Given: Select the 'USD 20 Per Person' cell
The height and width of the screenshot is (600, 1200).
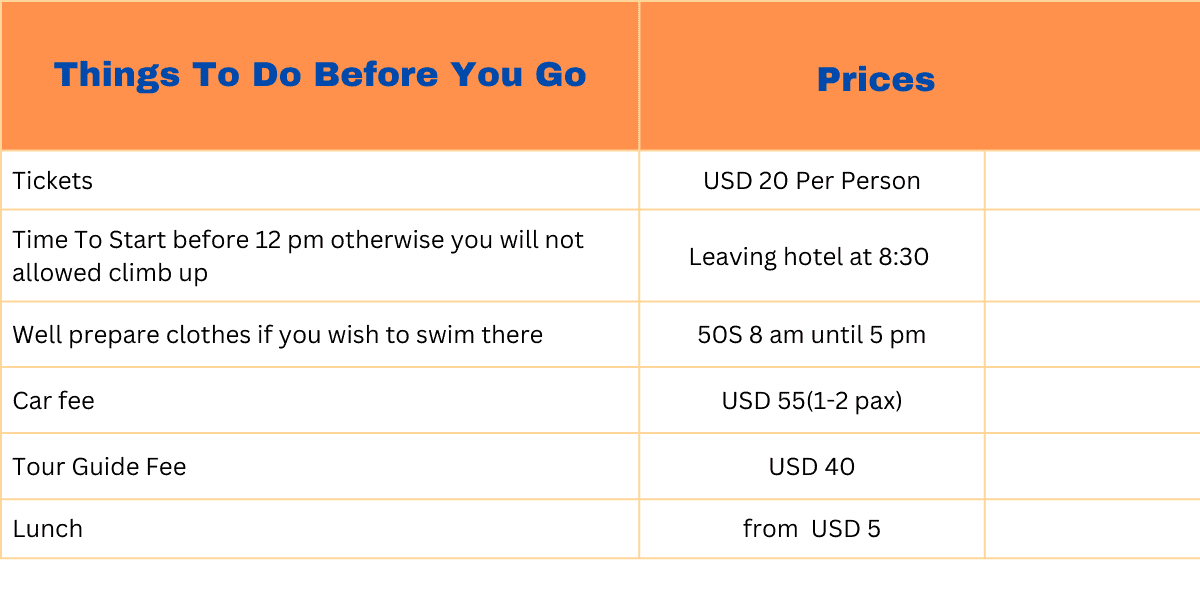Looking at the screenshot, I should click(812, 181).
